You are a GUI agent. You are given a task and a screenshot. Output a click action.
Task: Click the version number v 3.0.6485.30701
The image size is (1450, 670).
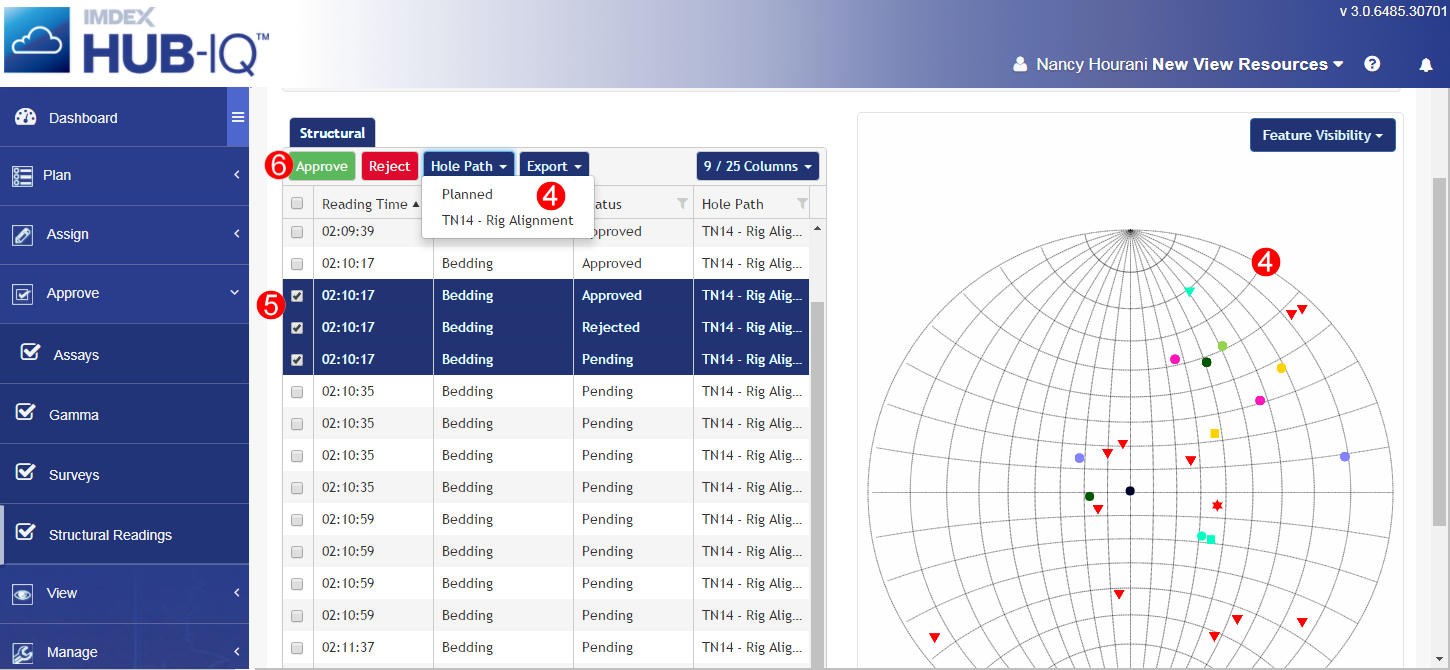click(1392, 11)
